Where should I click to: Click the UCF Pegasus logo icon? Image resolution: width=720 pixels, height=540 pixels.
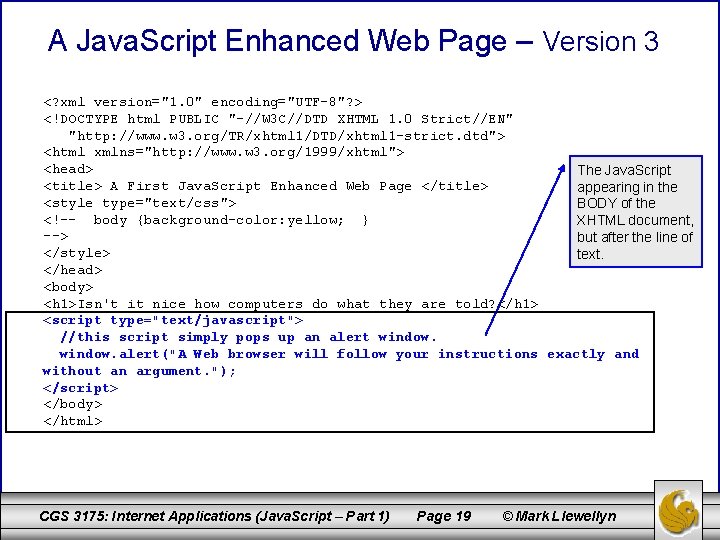678,512
